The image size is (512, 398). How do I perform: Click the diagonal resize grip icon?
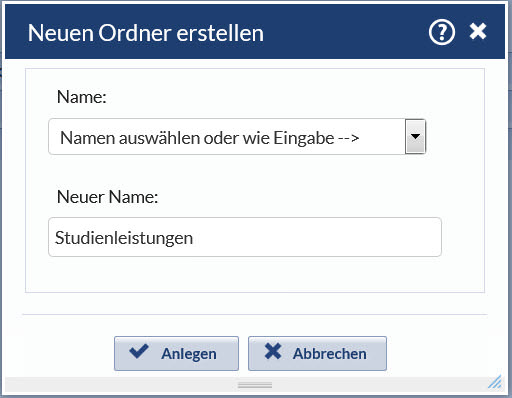[x=495, y=382]
